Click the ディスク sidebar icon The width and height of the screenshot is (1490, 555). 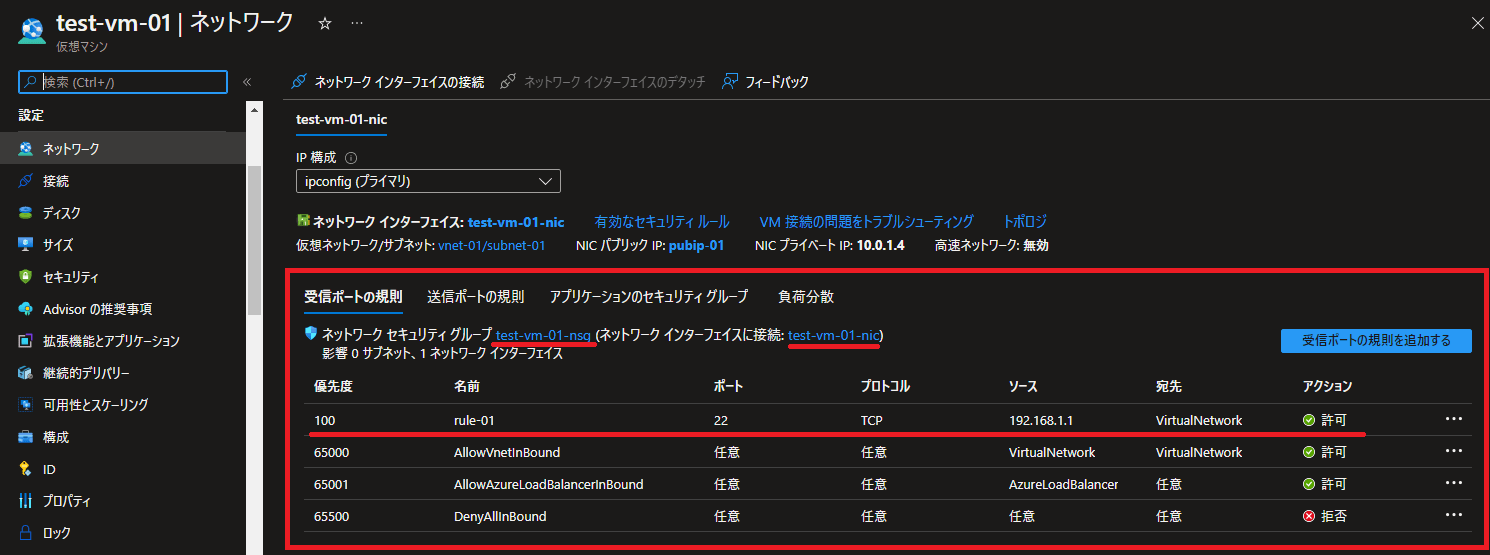click(25, 213)
